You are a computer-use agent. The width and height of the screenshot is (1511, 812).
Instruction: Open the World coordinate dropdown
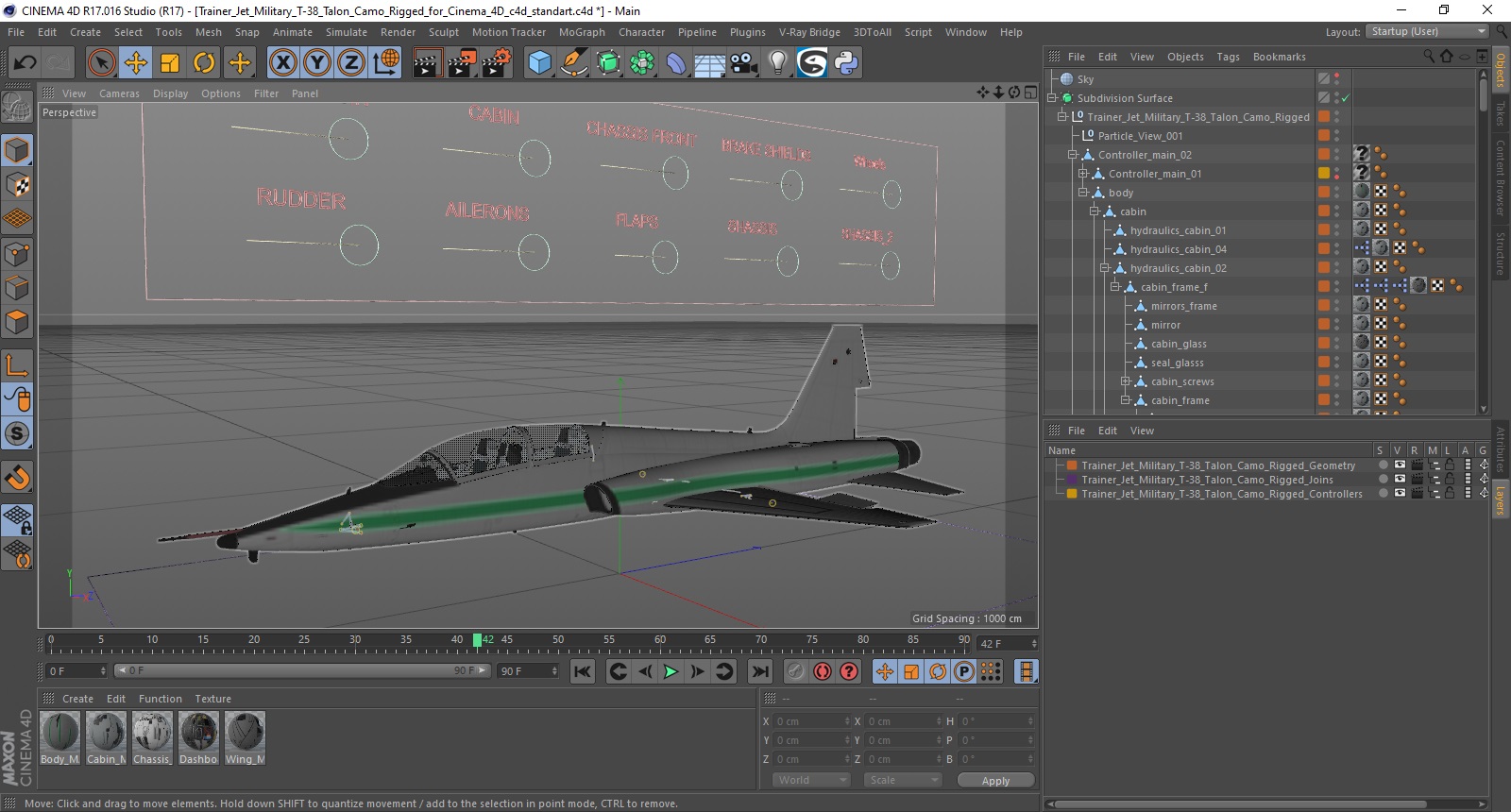(811, 780)
